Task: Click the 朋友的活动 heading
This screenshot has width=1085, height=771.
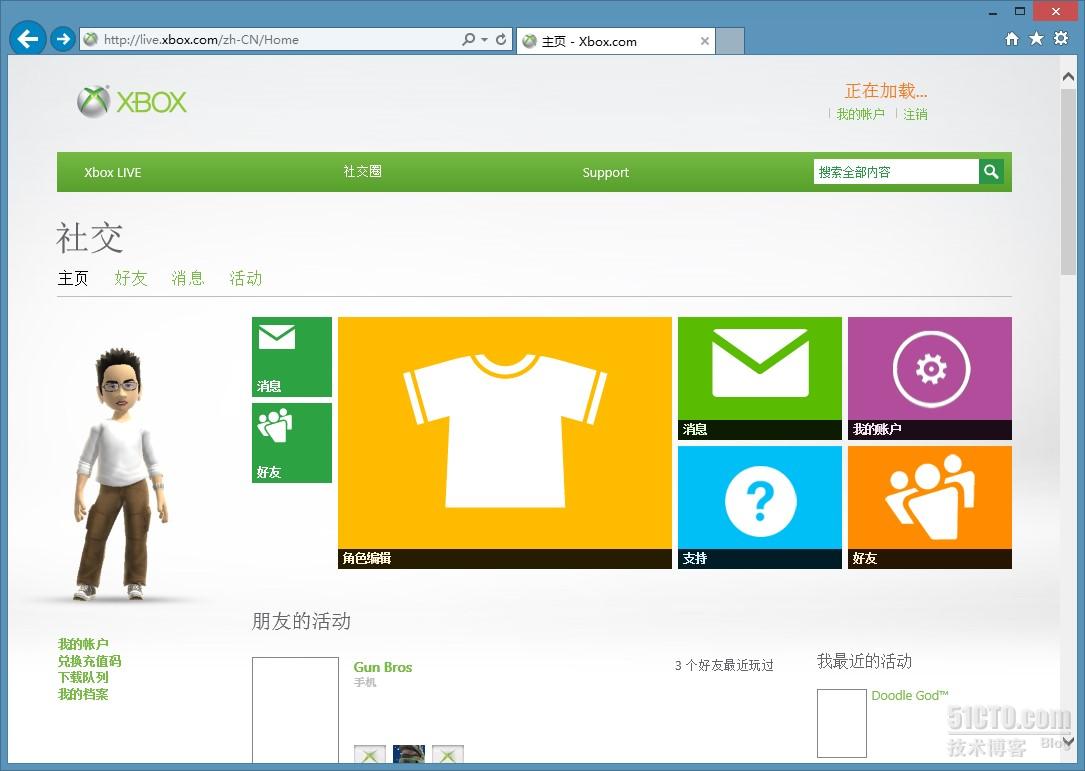Action: [x=301, y=622]
